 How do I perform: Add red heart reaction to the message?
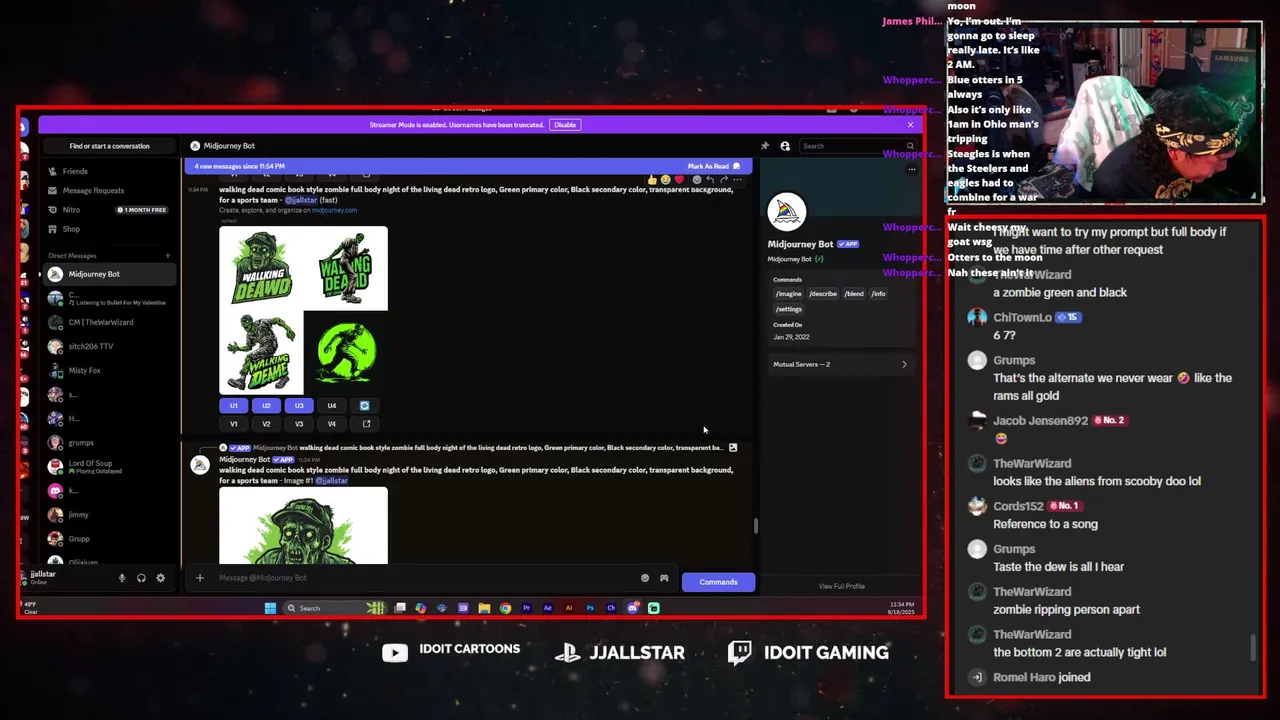point(679,180)
